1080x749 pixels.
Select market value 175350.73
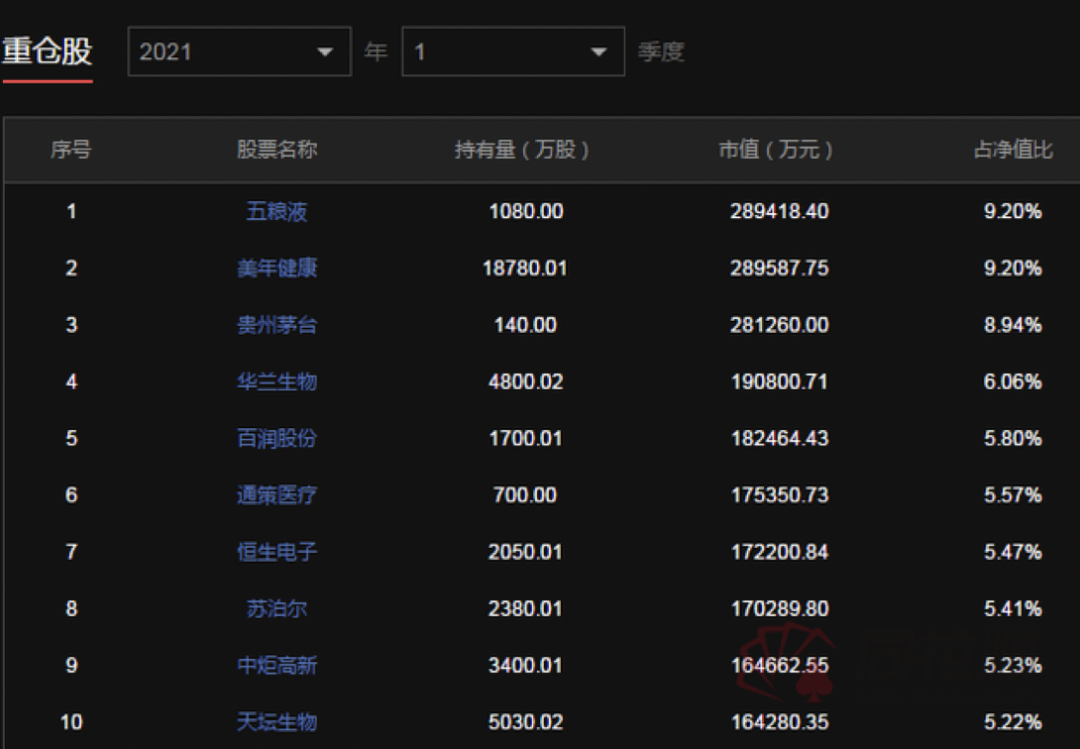[779, 495]
